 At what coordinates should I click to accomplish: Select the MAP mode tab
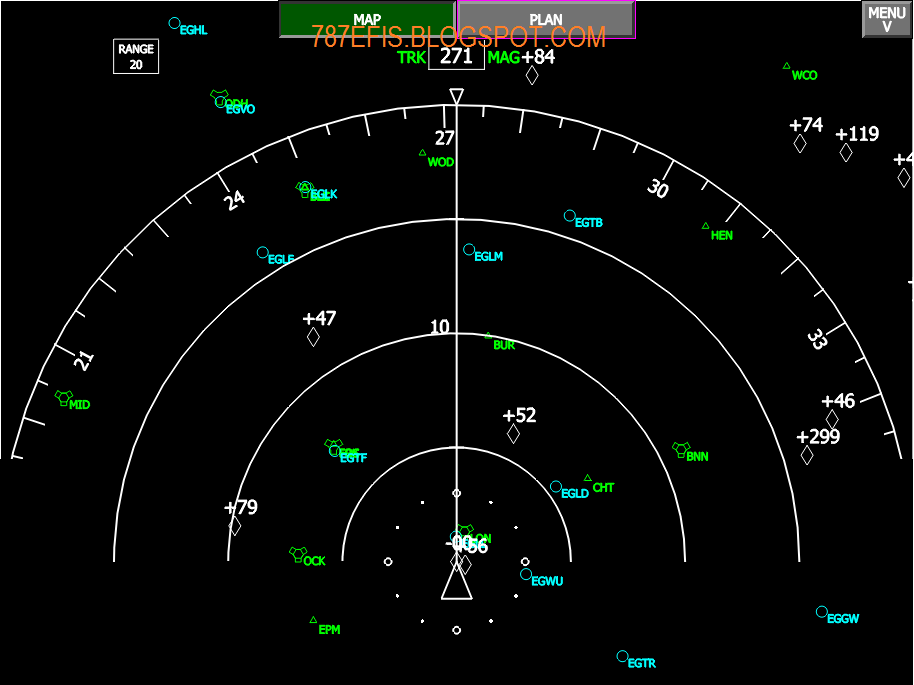click(366, 18)
